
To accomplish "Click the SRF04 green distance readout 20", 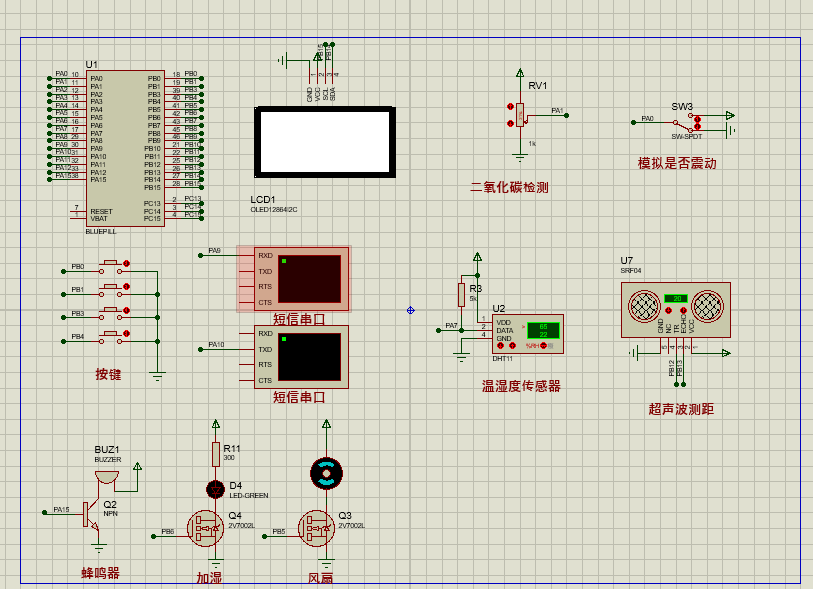I will pos(676,299).
